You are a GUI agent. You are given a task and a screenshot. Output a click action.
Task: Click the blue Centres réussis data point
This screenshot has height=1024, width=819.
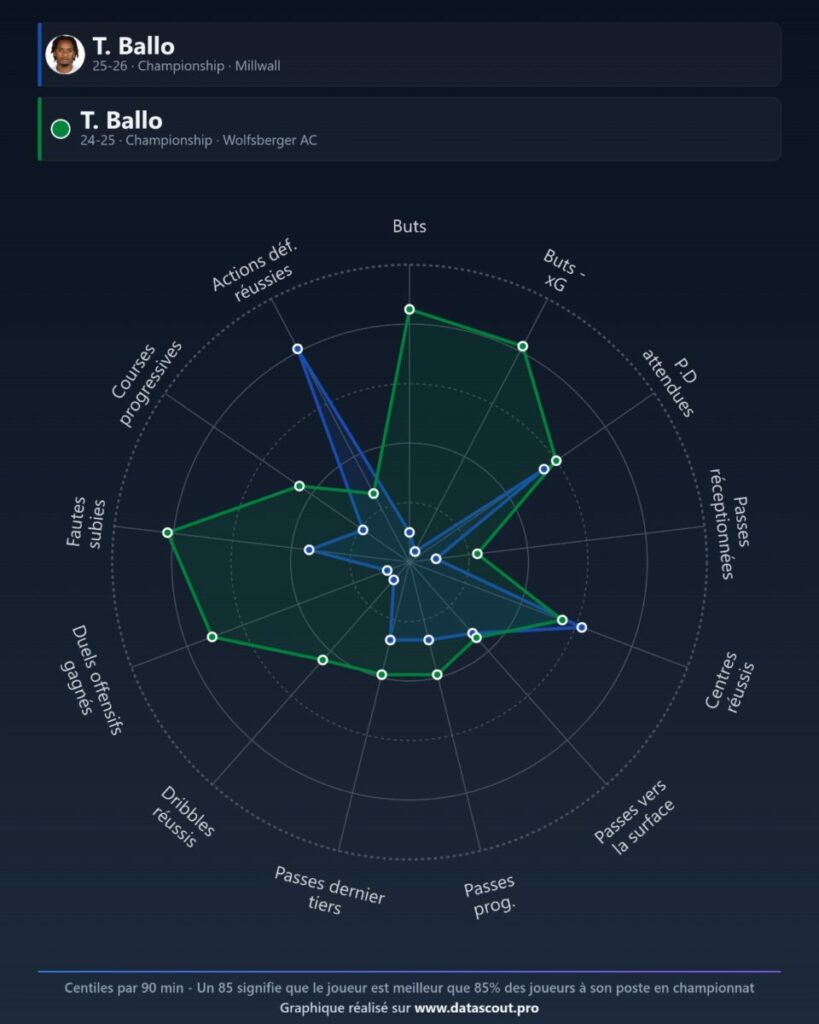point(581,627)
